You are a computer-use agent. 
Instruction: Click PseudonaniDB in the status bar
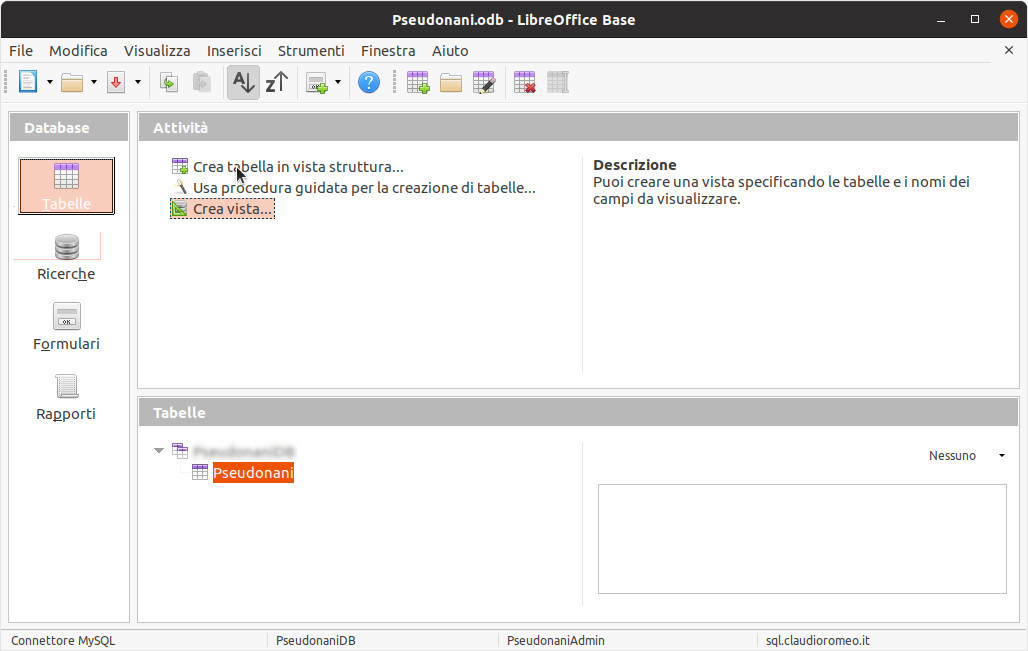[316, 641]
